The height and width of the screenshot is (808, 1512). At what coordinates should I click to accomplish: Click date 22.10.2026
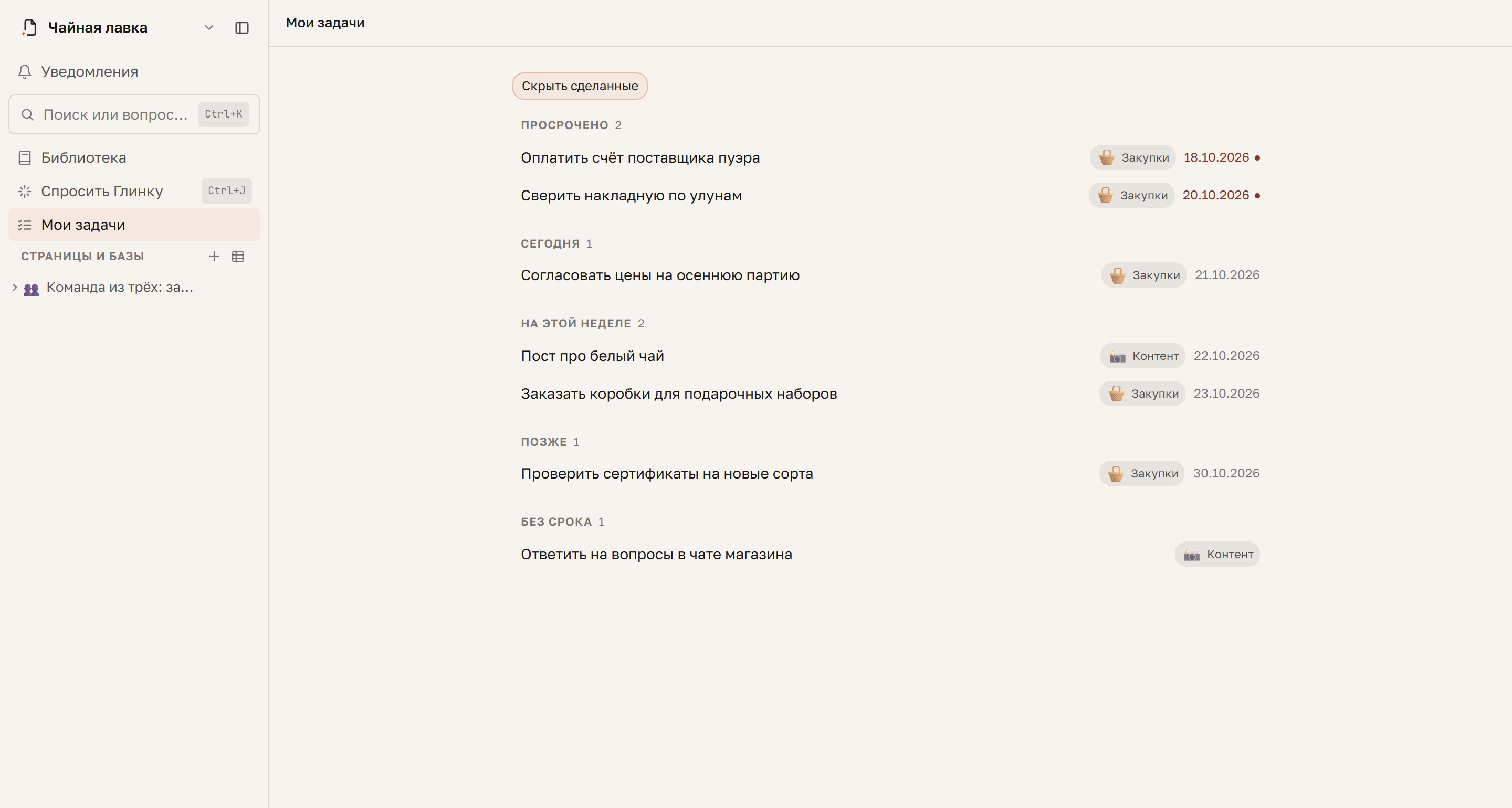coord(1226,356)
